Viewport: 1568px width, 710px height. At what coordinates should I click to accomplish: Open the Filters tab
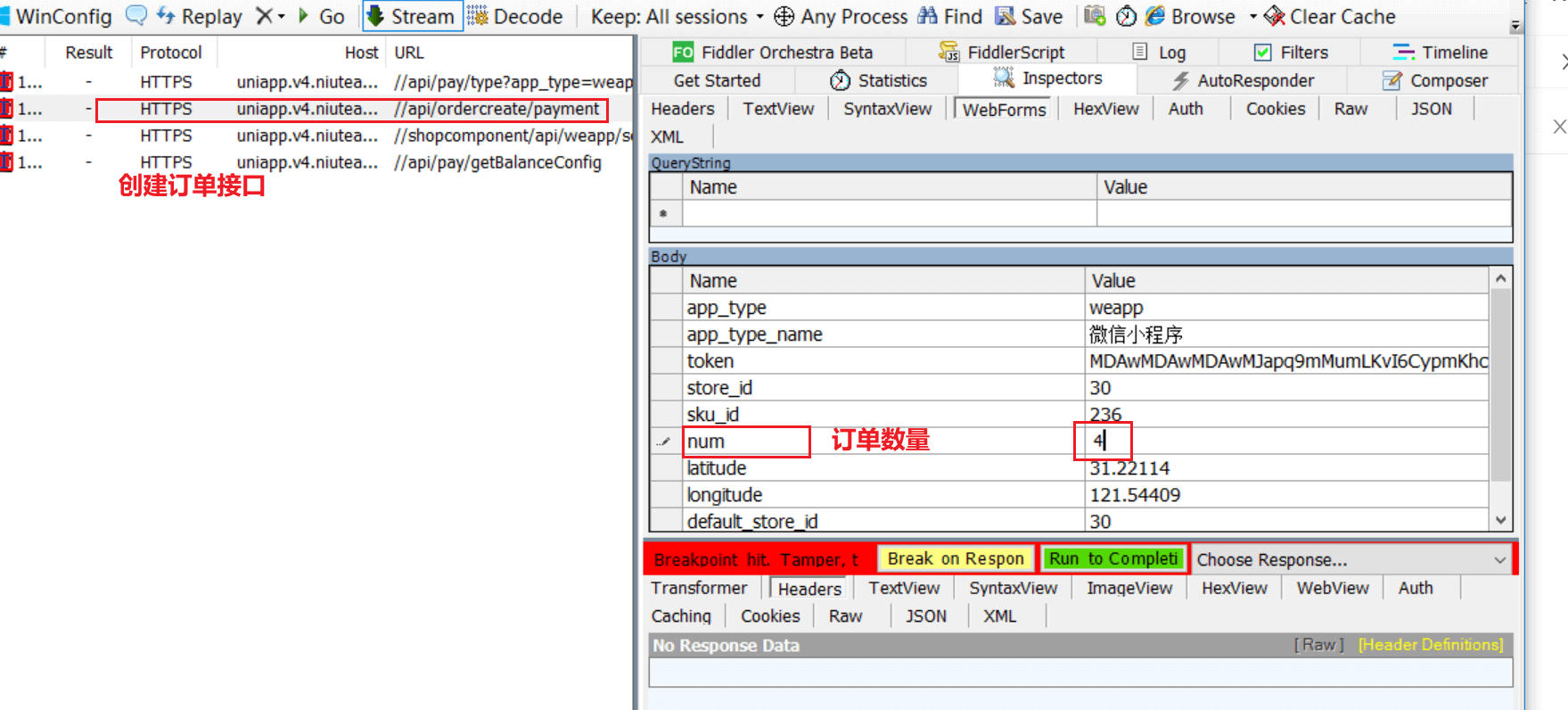1291,52
